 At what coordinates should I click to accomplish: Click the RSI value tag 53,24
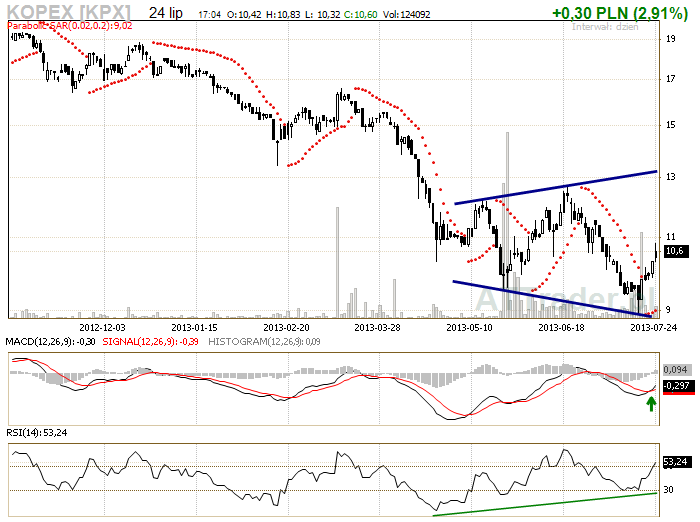676,461
